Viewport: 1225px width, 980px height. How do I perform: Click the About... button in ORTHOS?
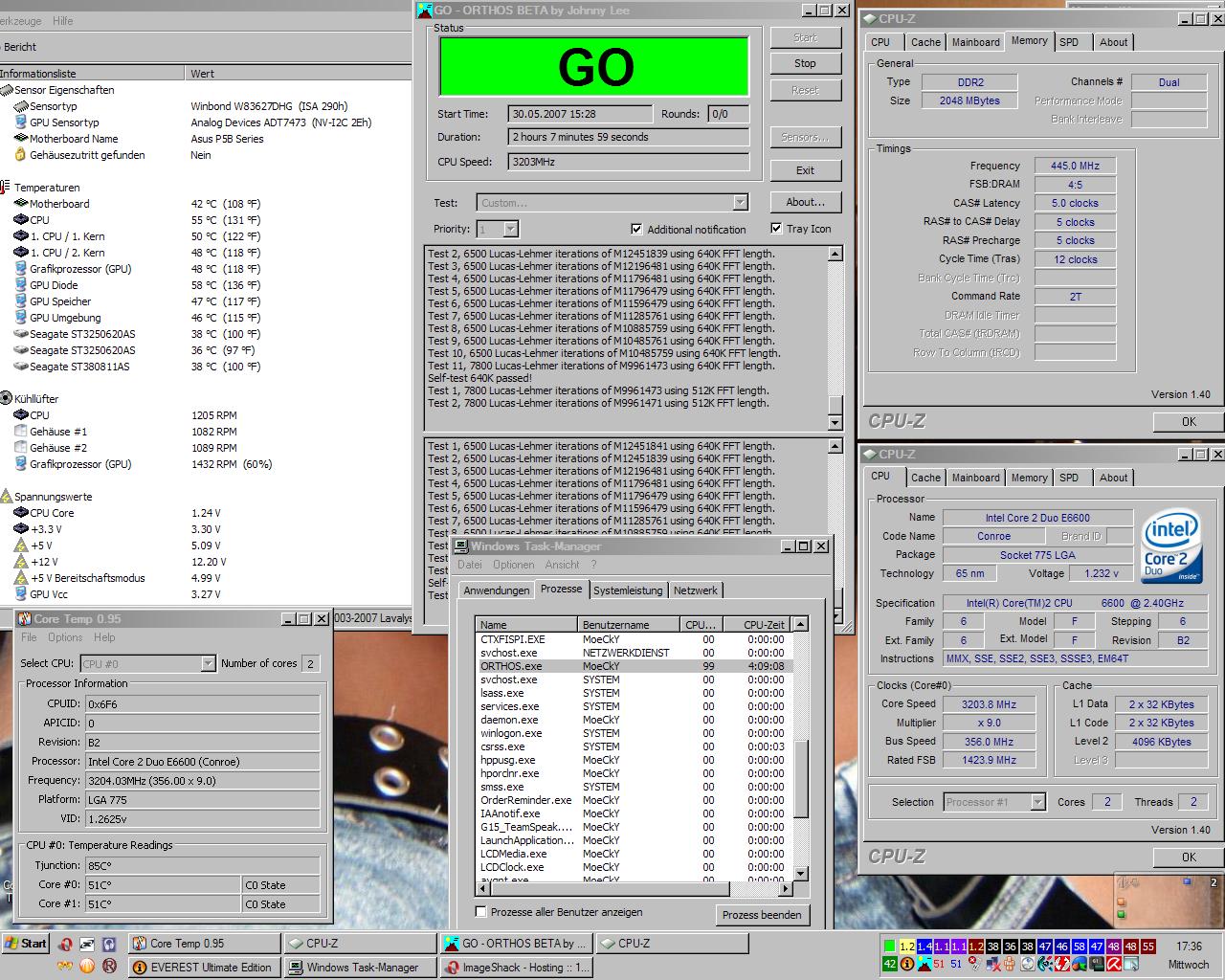click(805, 202)
